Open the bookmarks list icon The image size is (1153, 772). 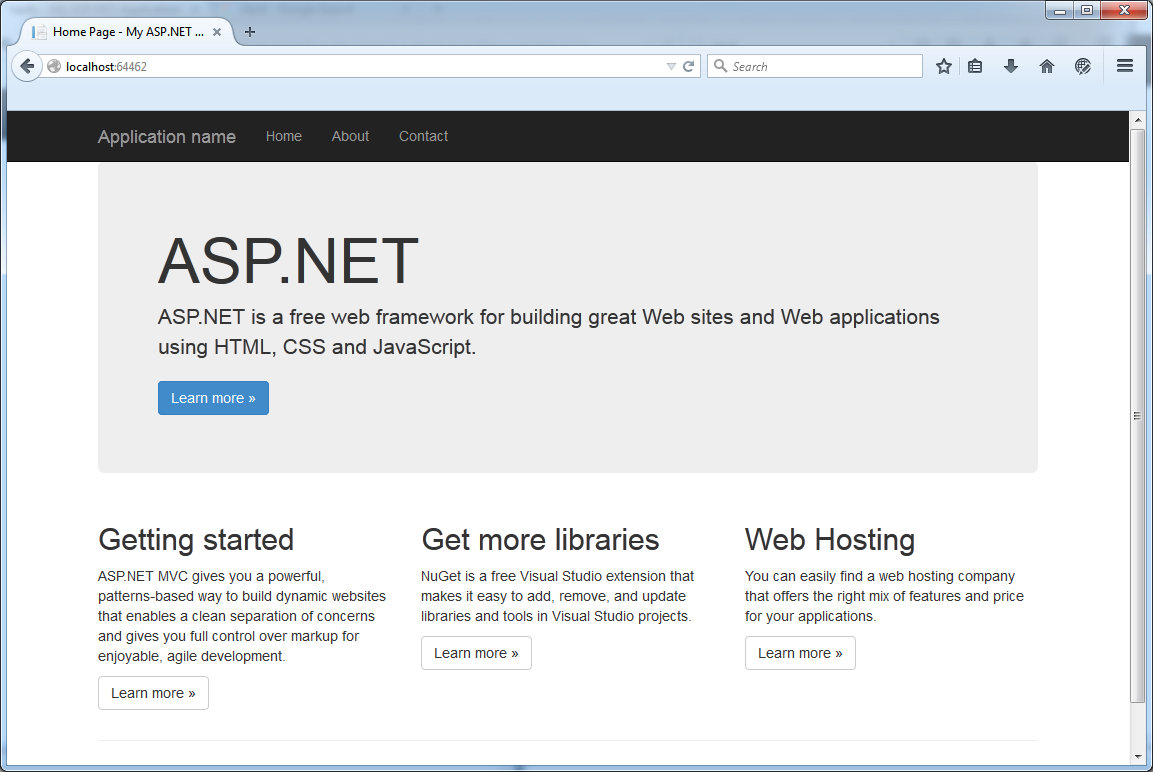tap(975, 66)
